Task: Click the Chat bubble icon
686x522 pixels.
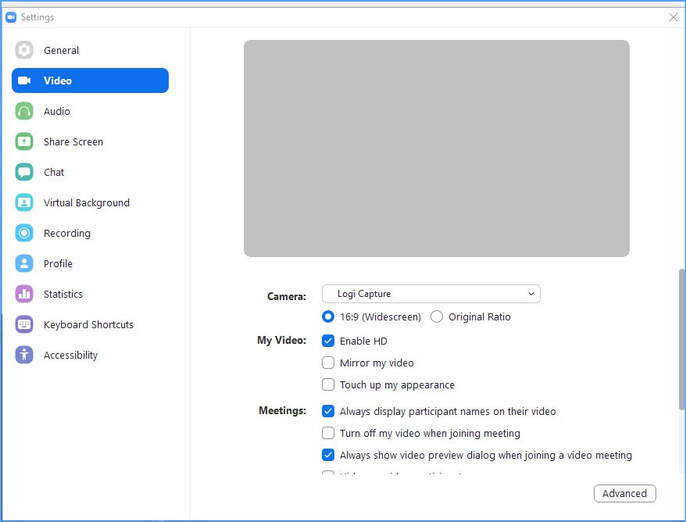Action: [x=24, y=172]
